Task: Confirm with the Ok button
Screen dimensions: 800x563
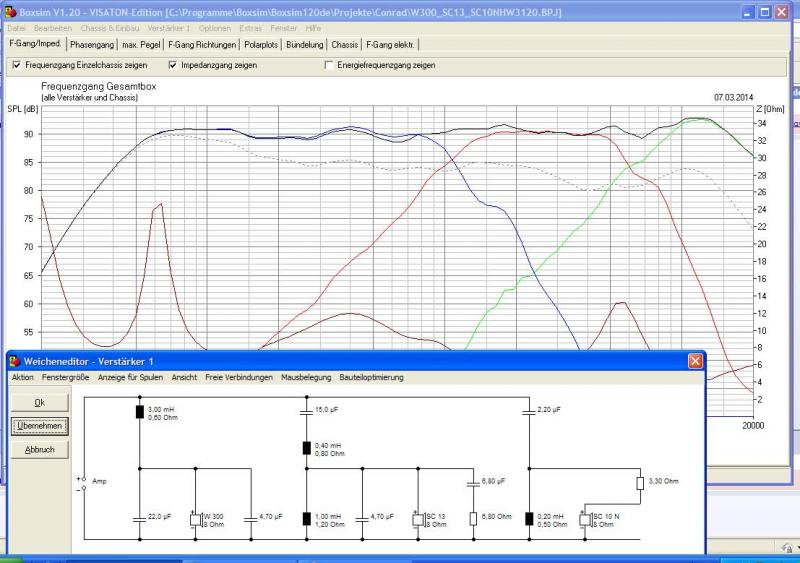Action: pyautogui.click(x=39, y=402)
